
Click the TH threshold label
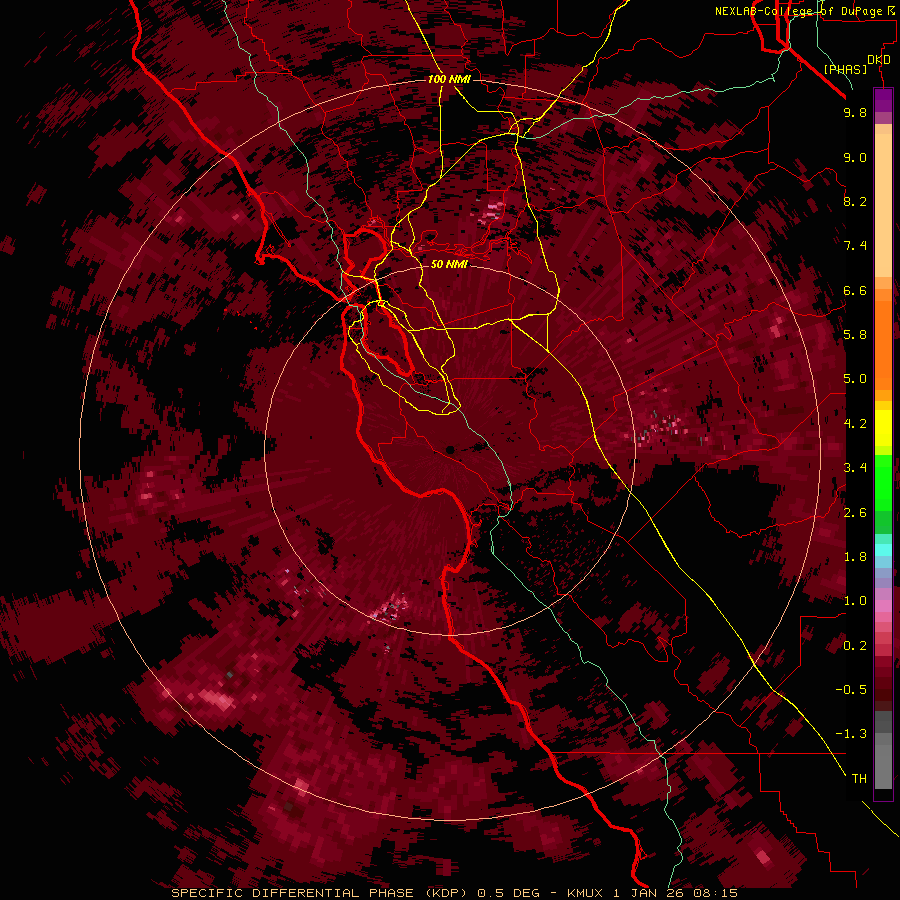click(x=859, y=779)
